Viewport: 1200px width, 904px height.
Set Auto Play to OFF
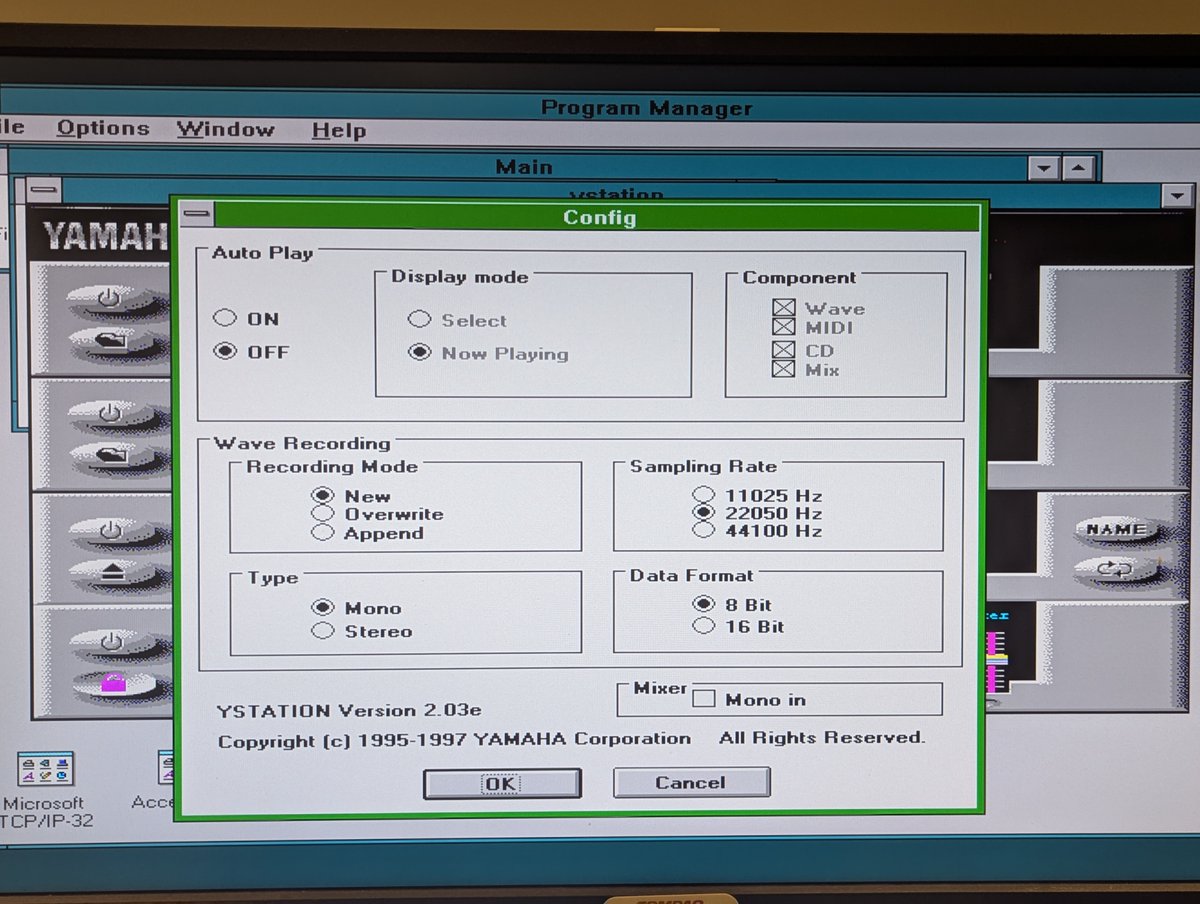(251, 352)
